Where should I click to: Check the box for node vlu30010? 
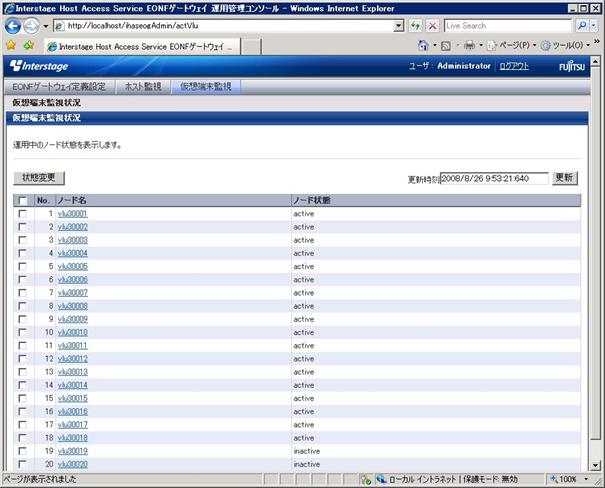point(22,332)
